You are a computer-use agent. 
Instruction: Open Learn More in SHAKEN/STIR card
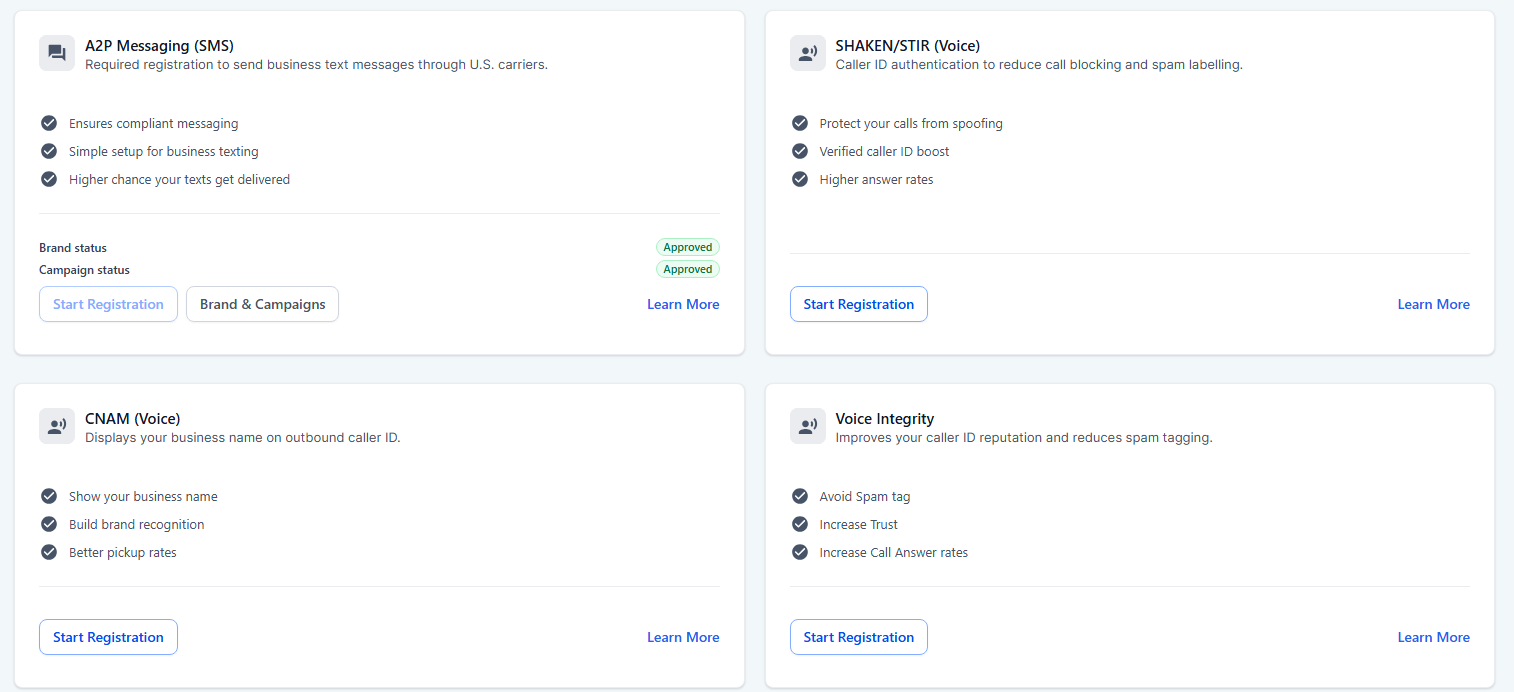click(x=1434, y=304)
